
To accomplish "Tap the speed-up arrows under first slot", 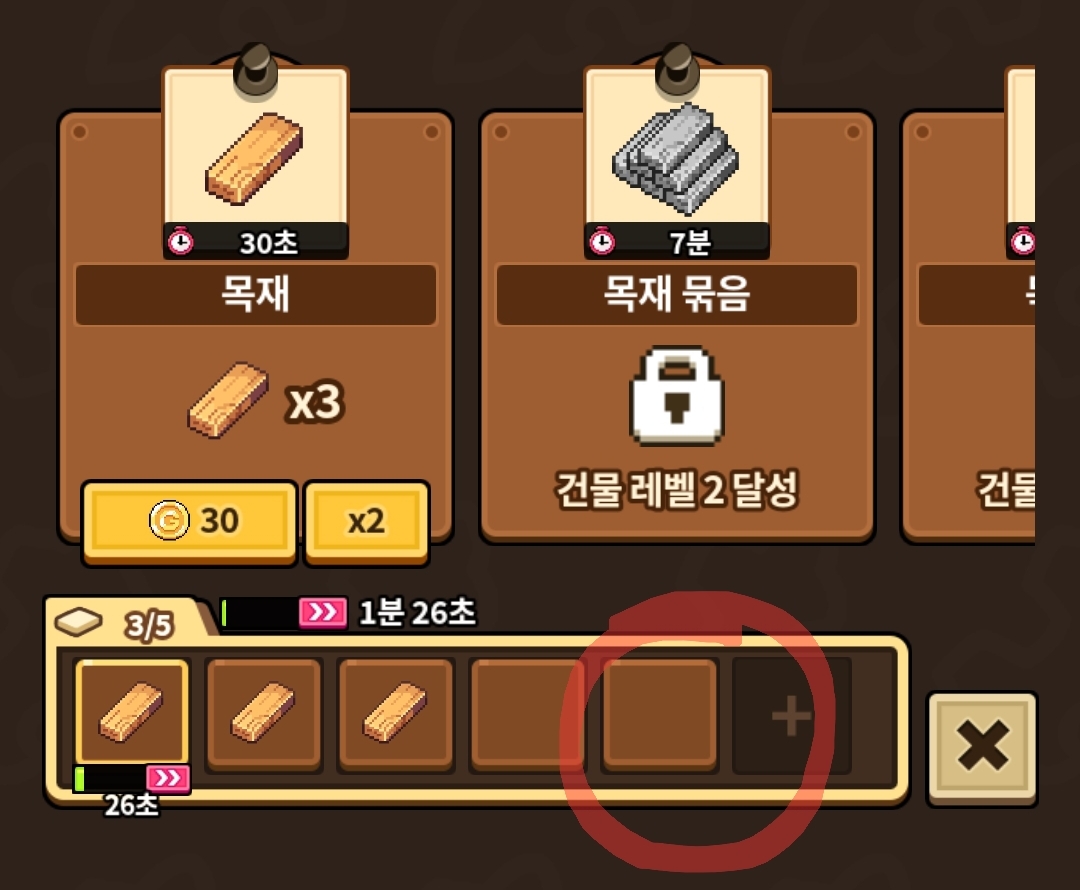I will point(168,778).
